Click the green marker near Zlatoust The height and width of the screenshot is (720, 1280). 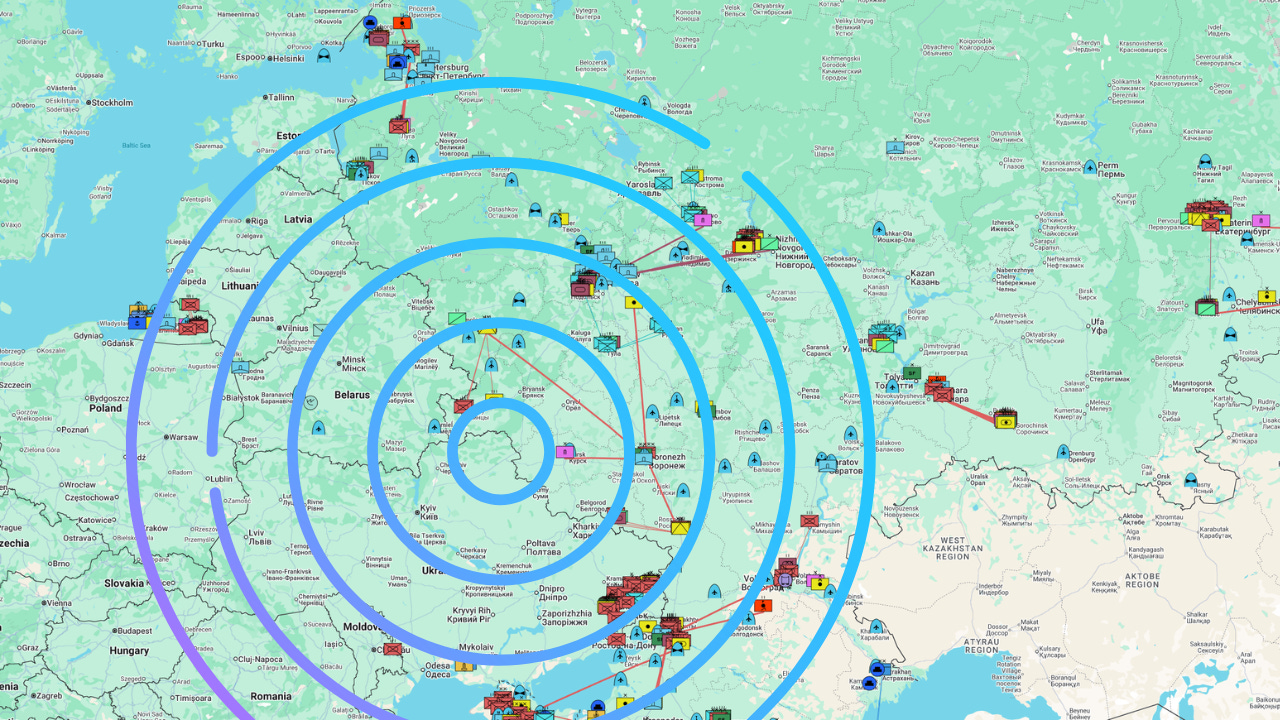tap(1207, 308)
